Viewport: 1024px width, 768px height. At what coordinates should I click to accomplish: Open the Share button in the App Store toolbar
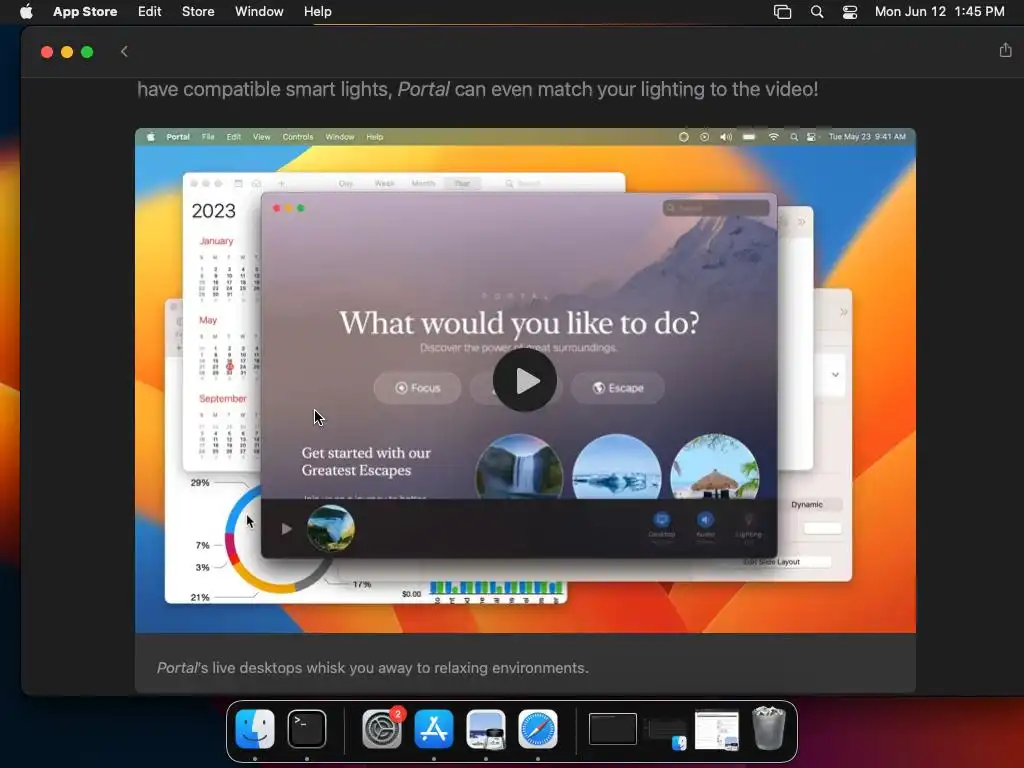point(1005,50)
